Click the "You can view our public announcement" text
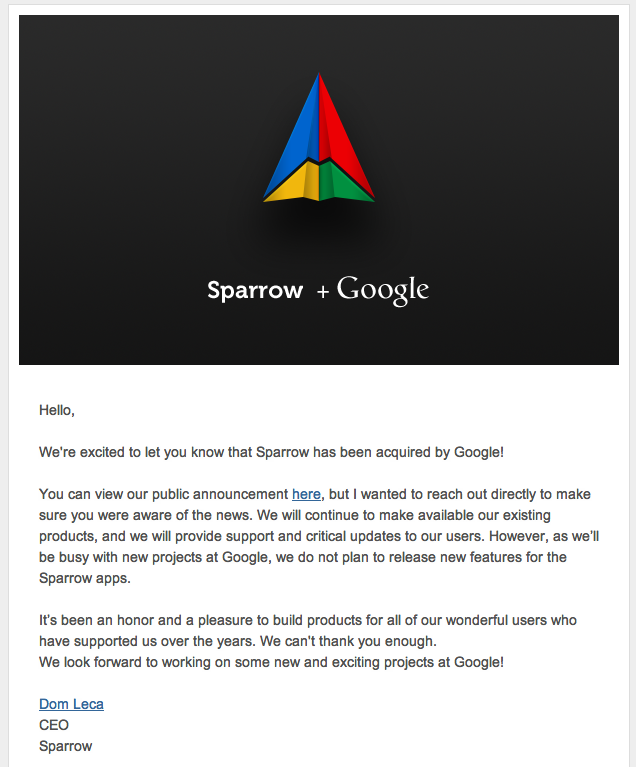The width and height of the screenshot is (636, 767). tap(164, 494)
